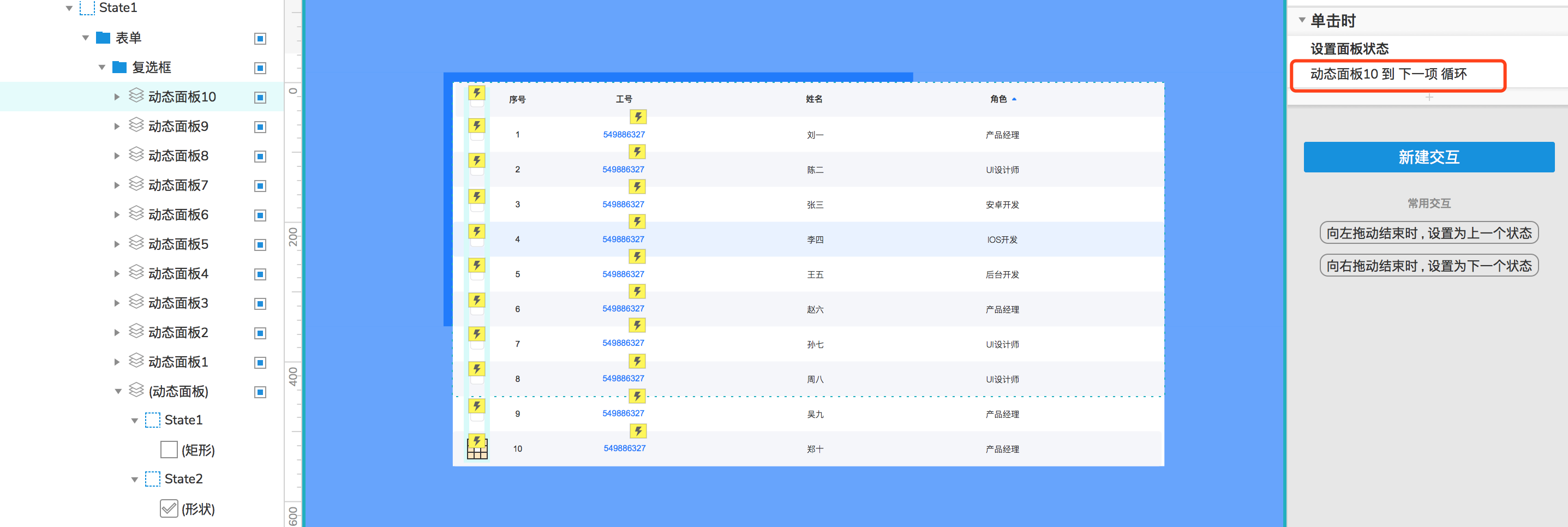Toggle the view square for 动态面板6
This screenshot has width=1568, height=527.
click(x=260, y=215)
